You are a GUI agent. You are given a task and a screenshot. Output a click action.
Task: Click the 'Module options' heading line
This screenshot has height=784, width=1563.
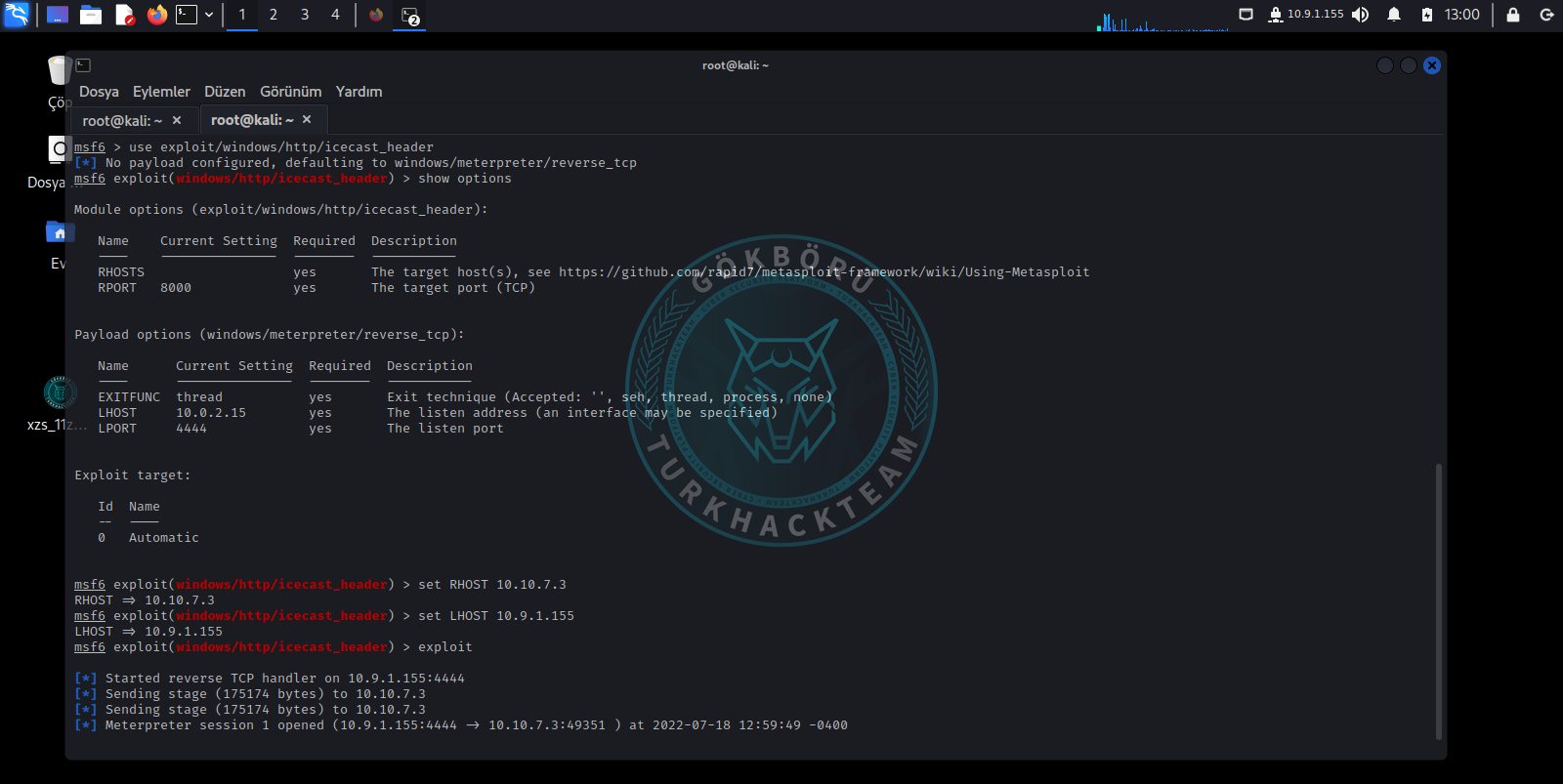[x=281, y=210]
